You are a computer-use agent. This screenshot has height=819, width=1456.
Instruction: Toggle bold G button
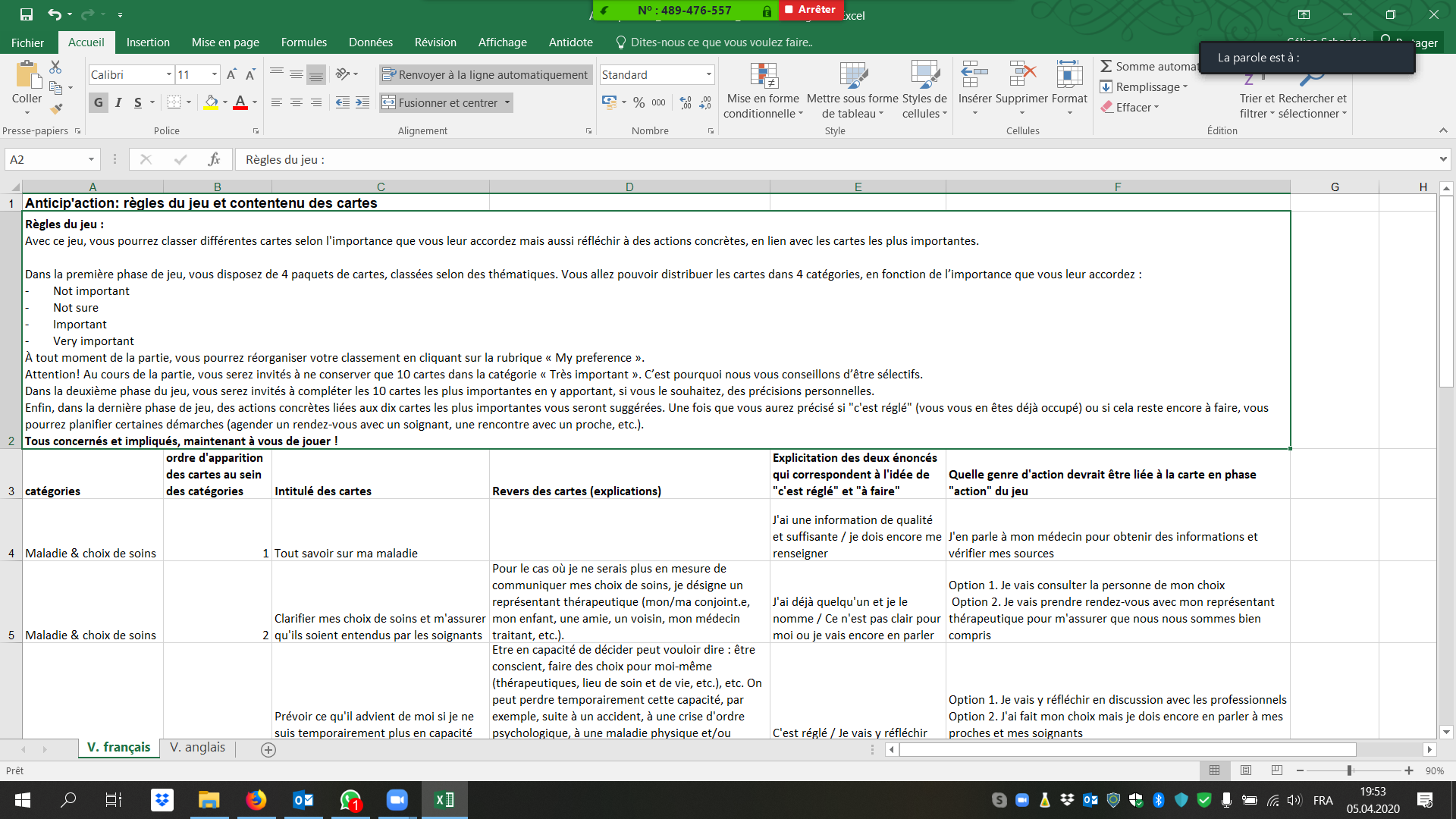point(99,102)
